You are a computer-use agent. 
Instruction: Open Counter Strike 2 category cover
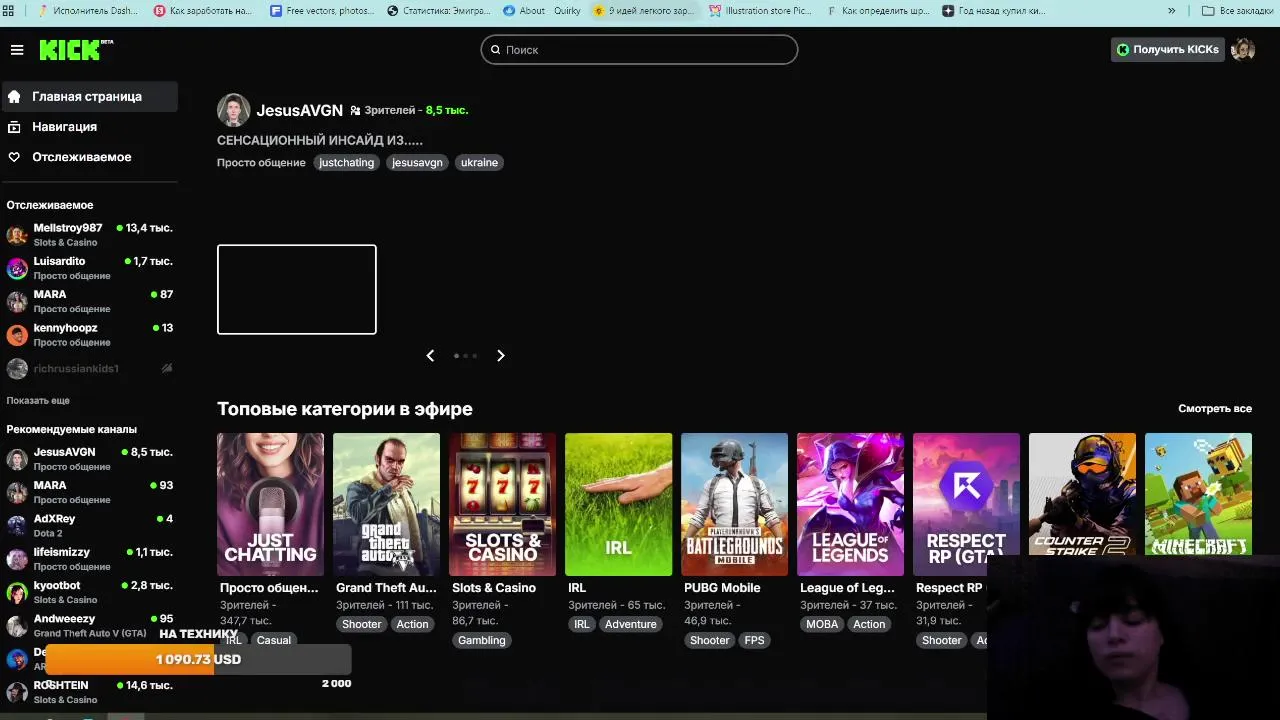pyautogui.click(x=1082, y=494)
